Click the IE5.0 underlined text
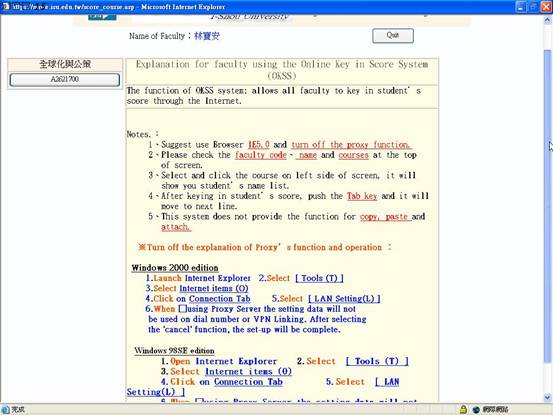Screen dimensions: 553x415 (x=259, y=145)
